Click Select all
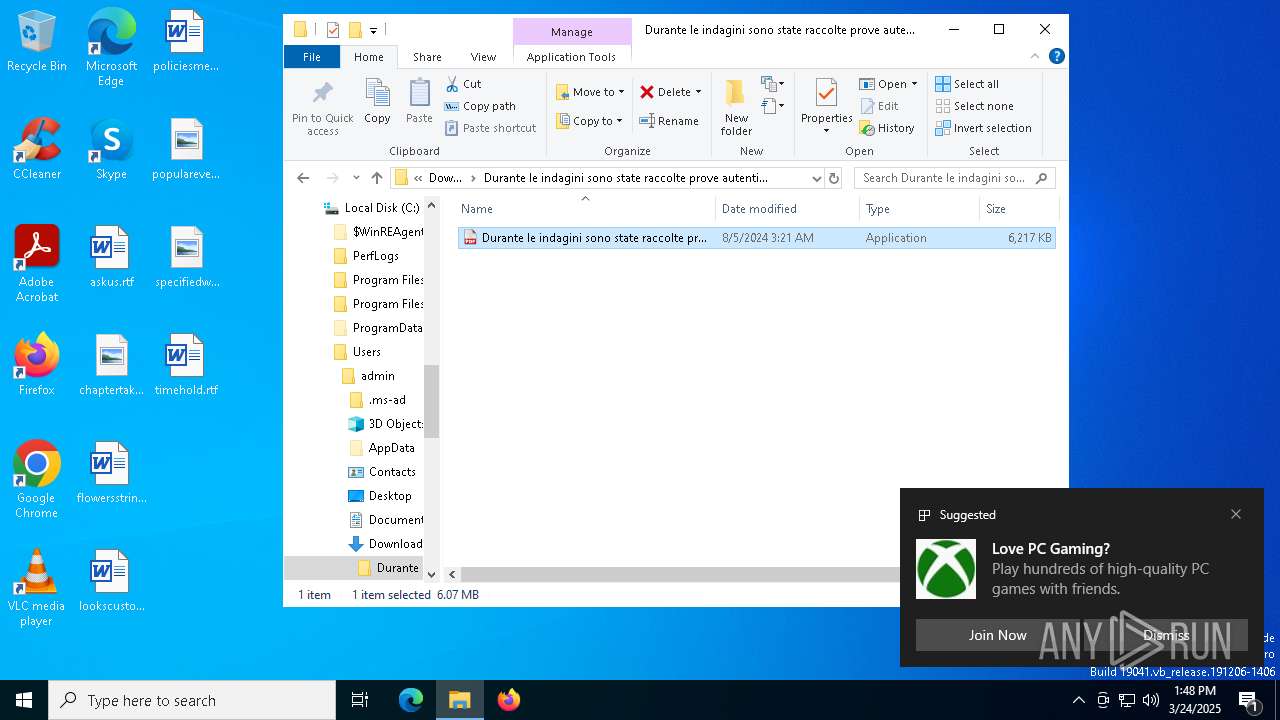The width and height of the screenshot is (1280, 720). coord(967,84)
